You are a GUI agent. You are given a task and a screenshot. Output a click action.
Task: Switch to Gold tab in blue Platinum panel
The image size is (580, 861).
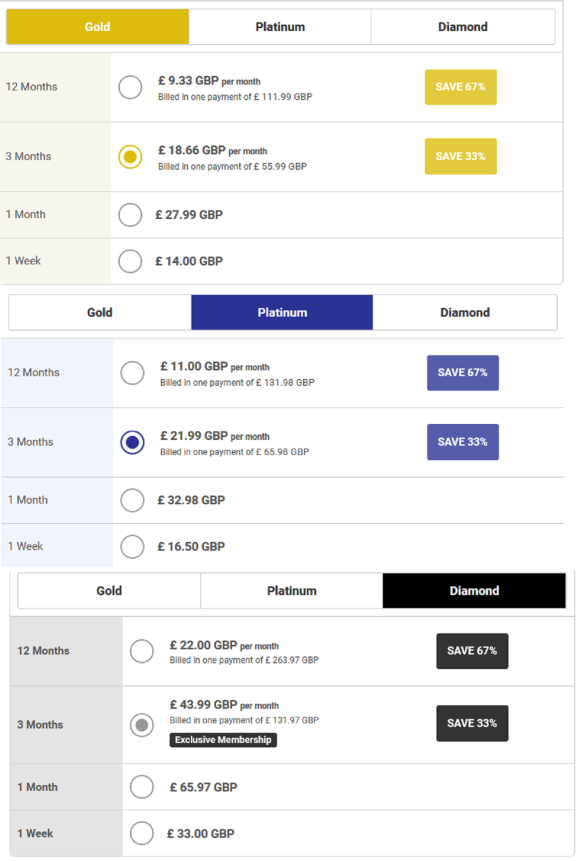click(x=99, y=312)
